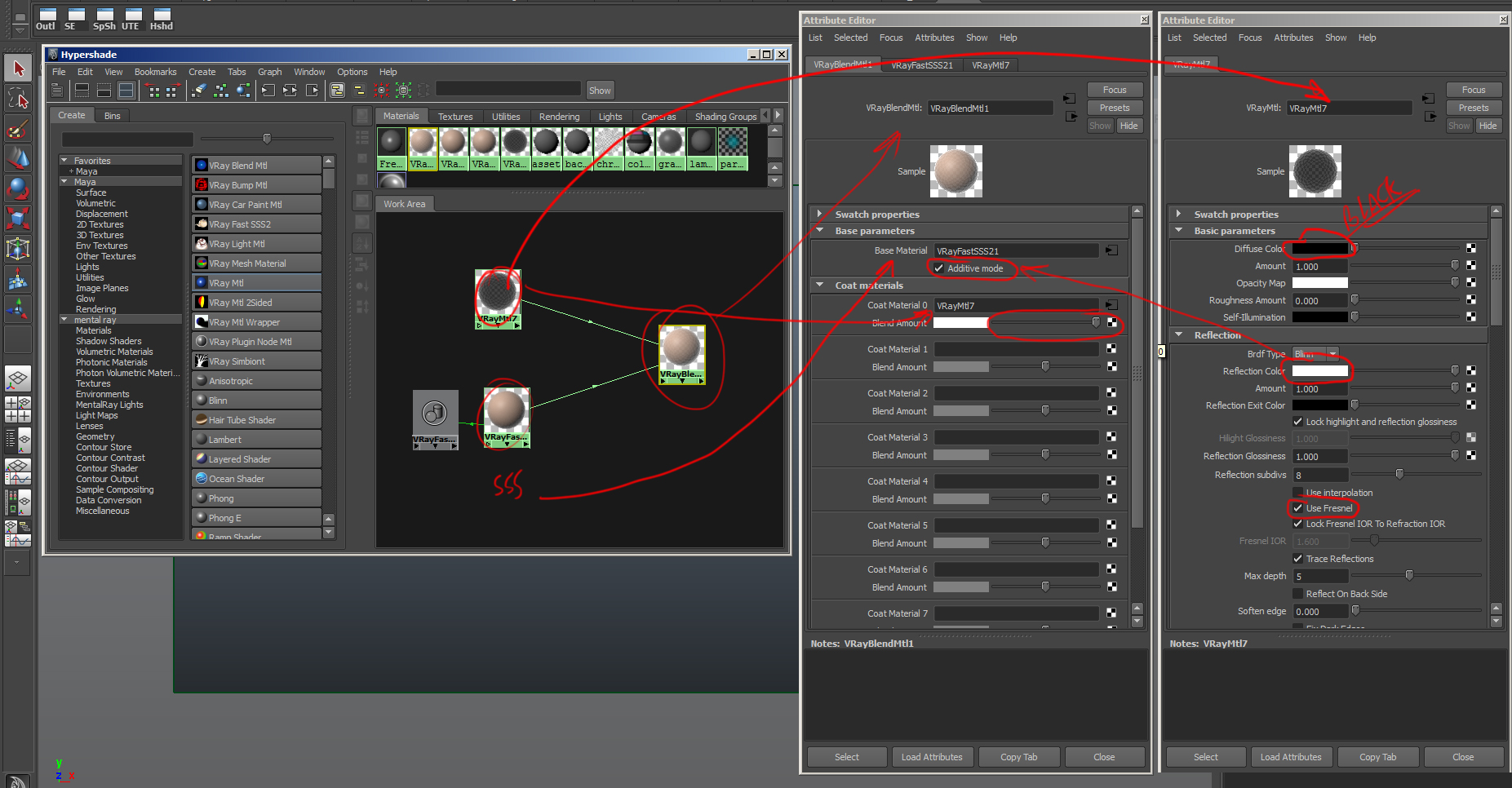The image size is (1512, 788).
Task: Toggle Lock Fresnel IOR To Refraction IOR
Action: point(1298,524)
